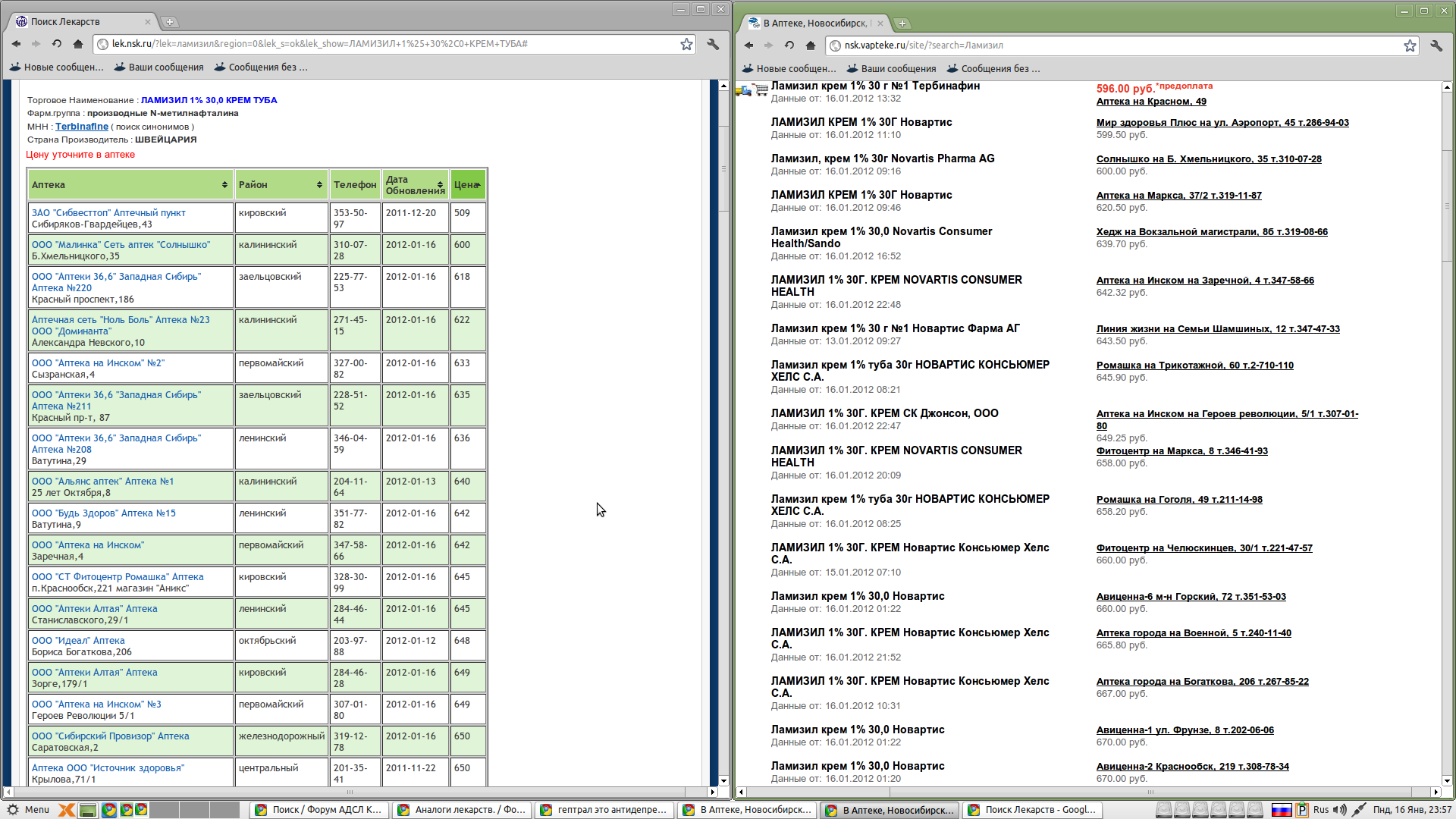Go back in nsk.vapteke.ru window

[x=748, y=45]
